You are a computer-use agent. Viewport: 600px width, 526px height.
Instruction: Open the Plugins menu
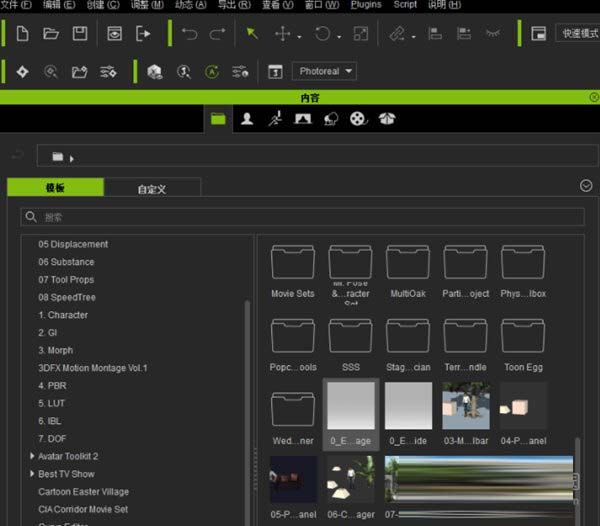[x=366, y=5]
